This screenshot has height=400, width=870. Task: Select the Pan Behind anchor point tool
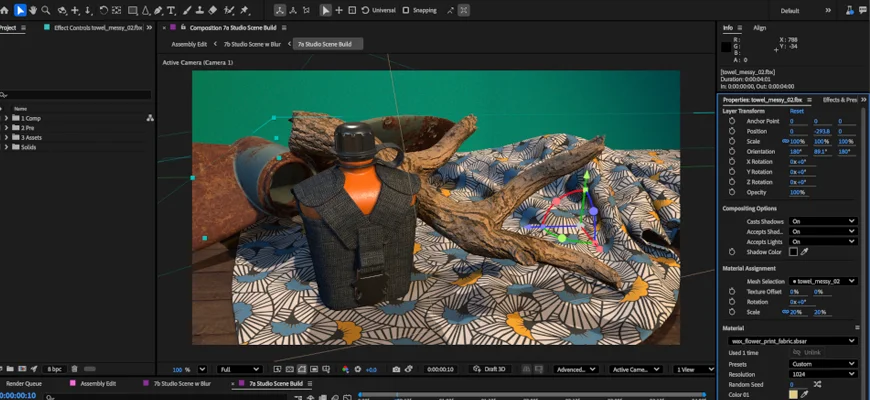click(x=117, y=10)
